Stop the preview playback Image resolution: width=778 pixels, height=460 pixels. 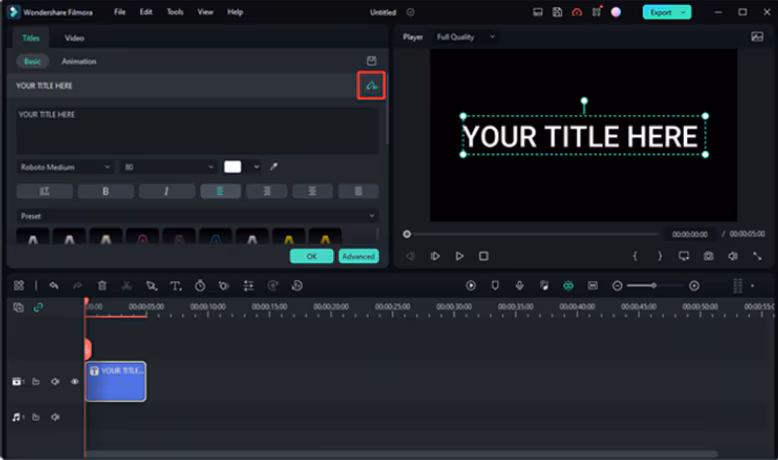[483, 256]
